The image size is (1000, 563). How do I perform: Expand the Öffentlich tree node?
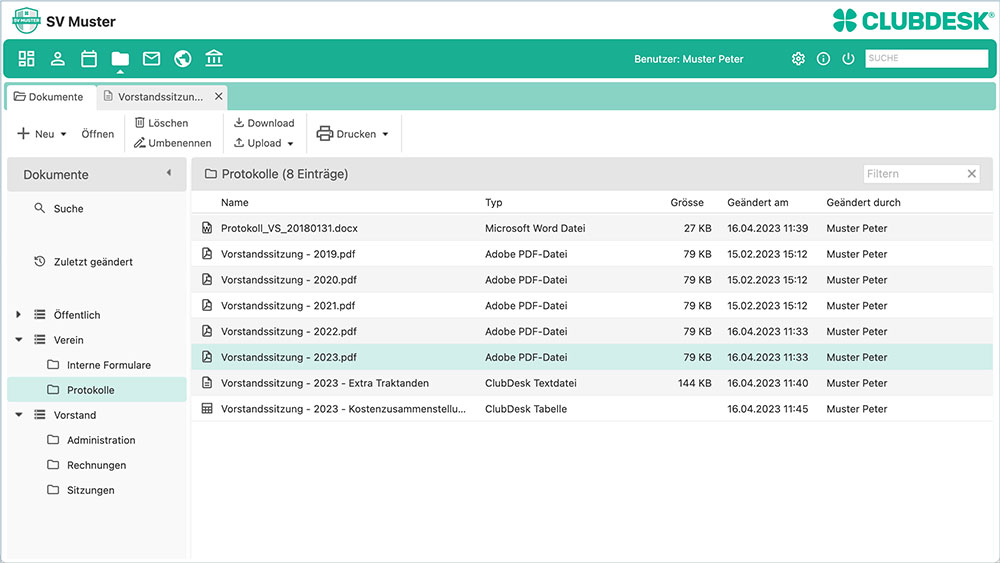18,314
